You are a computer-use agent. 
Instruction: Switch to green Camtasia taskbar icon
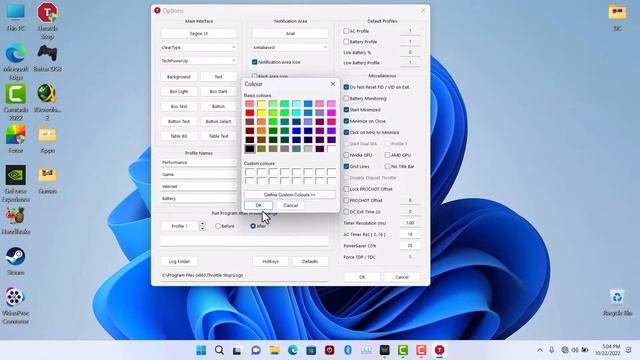(x=403, y=350)
